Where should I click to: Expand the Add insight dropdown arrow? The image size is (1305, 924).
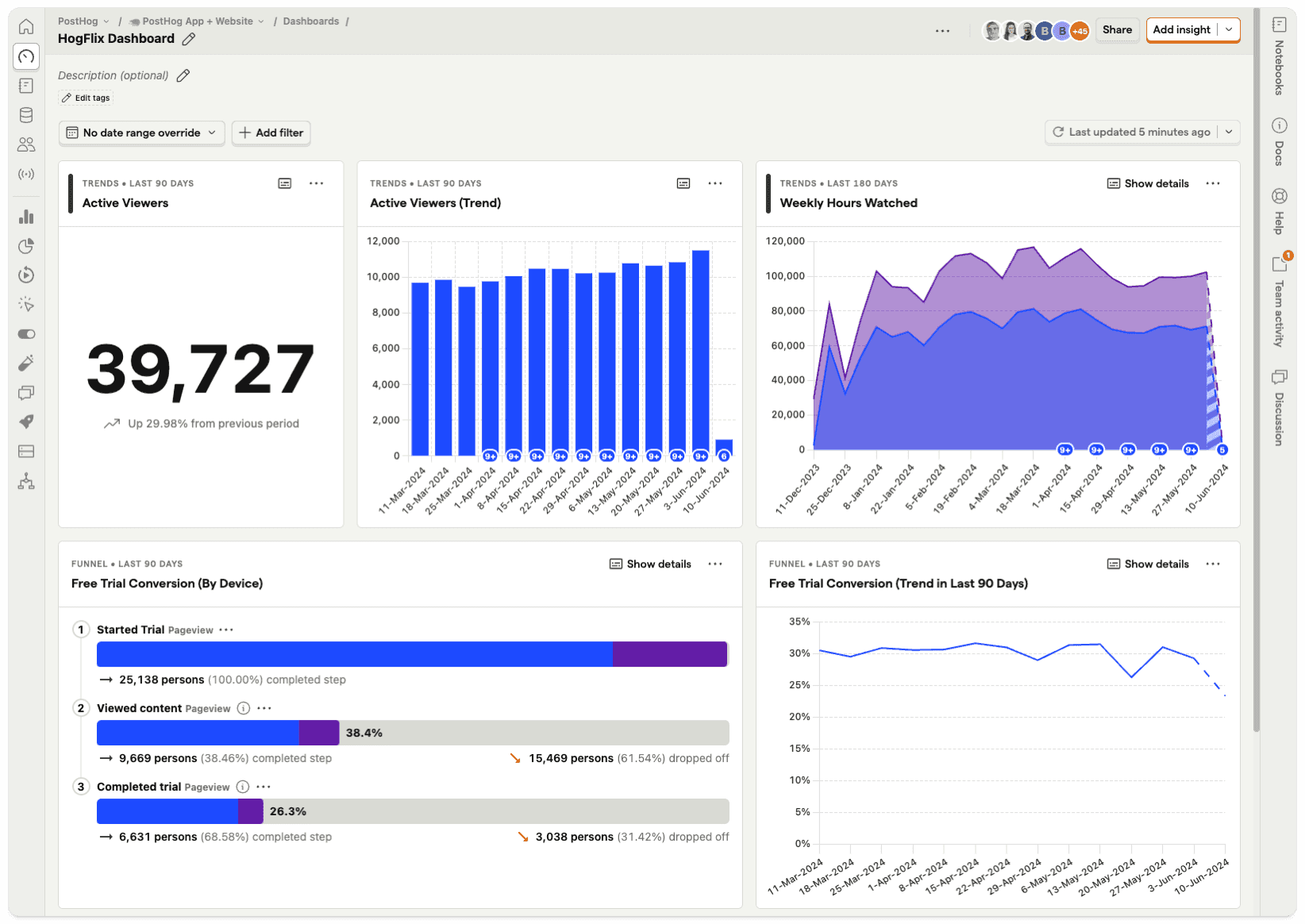(1229, 29)
